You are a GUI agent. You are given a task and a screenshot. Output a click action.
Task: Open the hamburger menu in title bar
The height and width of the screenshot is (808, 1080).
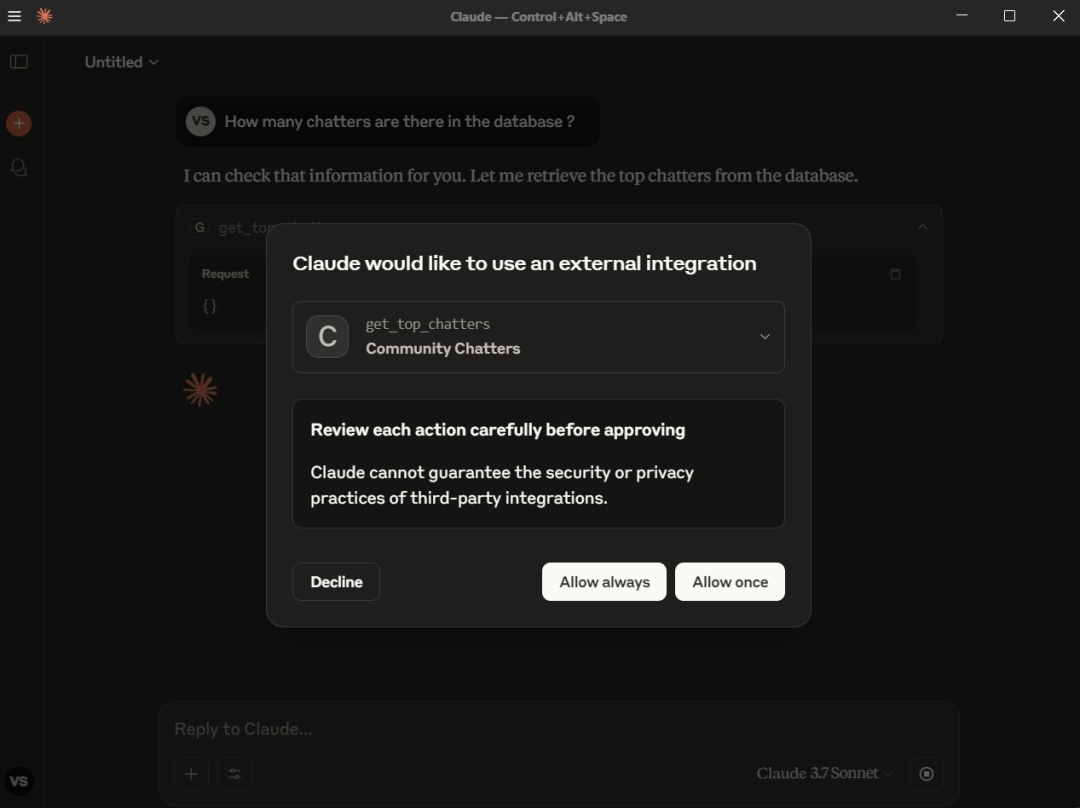(14, 16)
